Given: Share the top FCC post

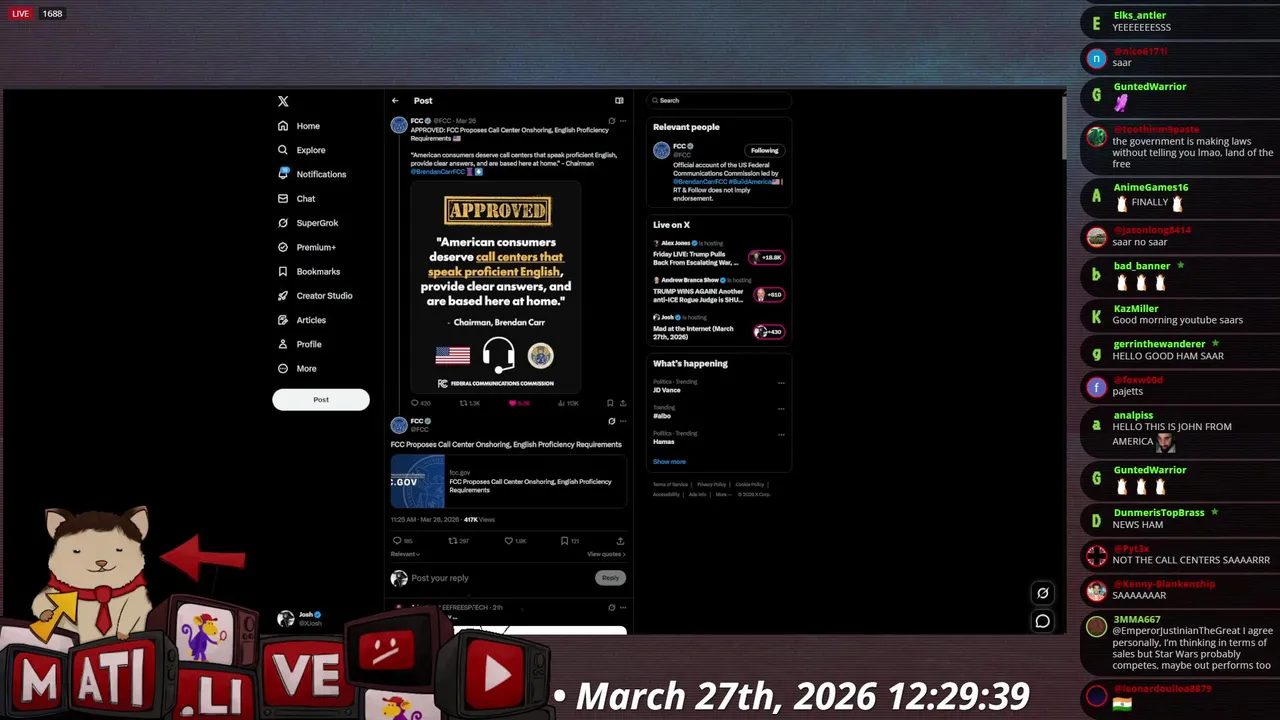Looking at the screenshot, I should (x=623, y=403).
